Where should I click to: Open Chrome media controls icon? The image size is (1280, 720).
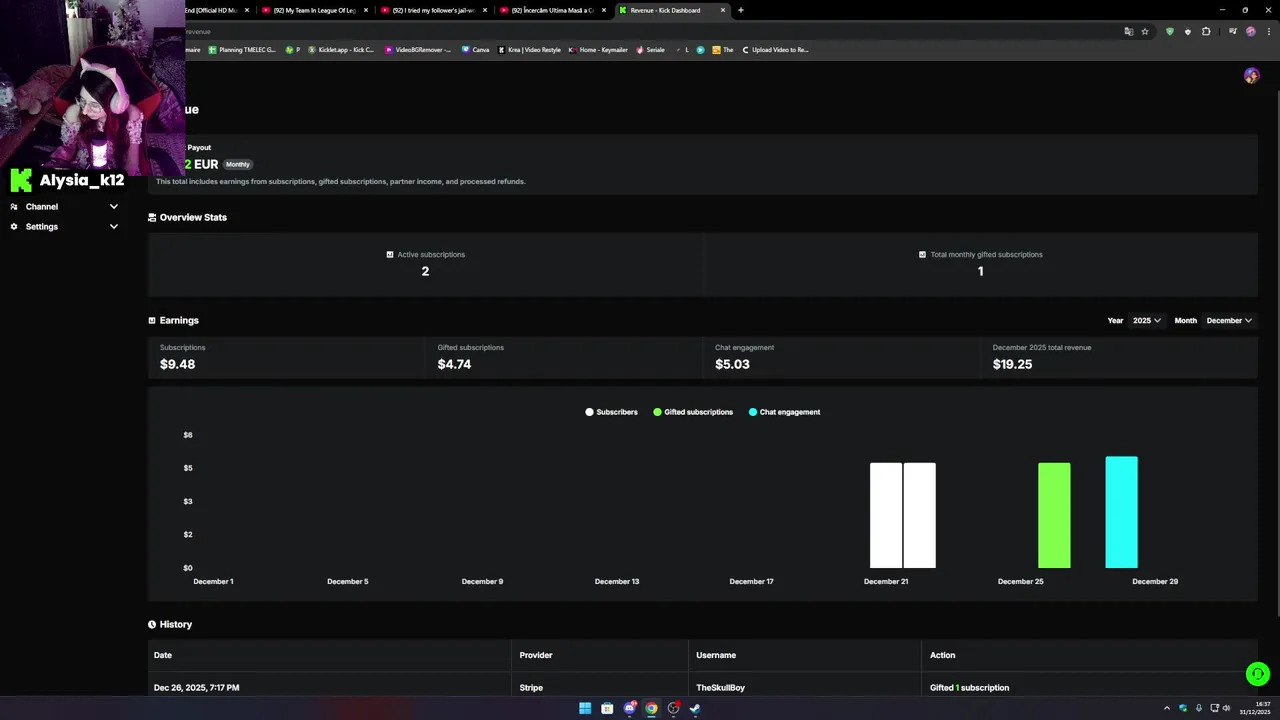(x=1233, y=32)
